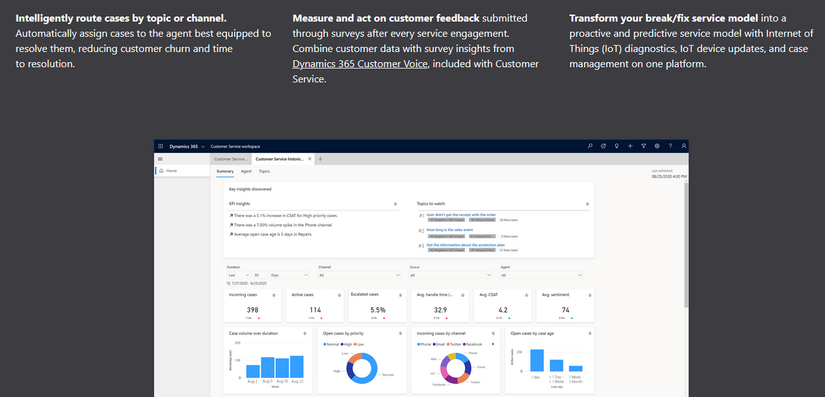Open the Duration 'Last' dropdown
The image size is (825, 397).
238,275
